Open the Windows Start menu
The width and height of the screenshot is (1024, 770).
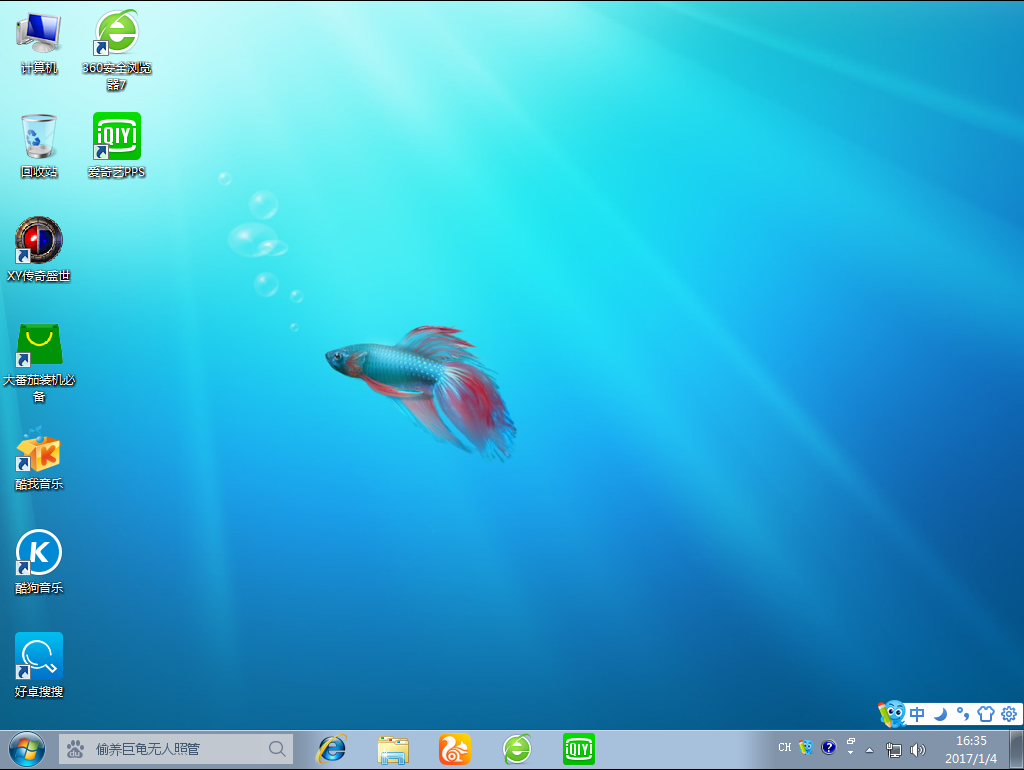(27, 749)
